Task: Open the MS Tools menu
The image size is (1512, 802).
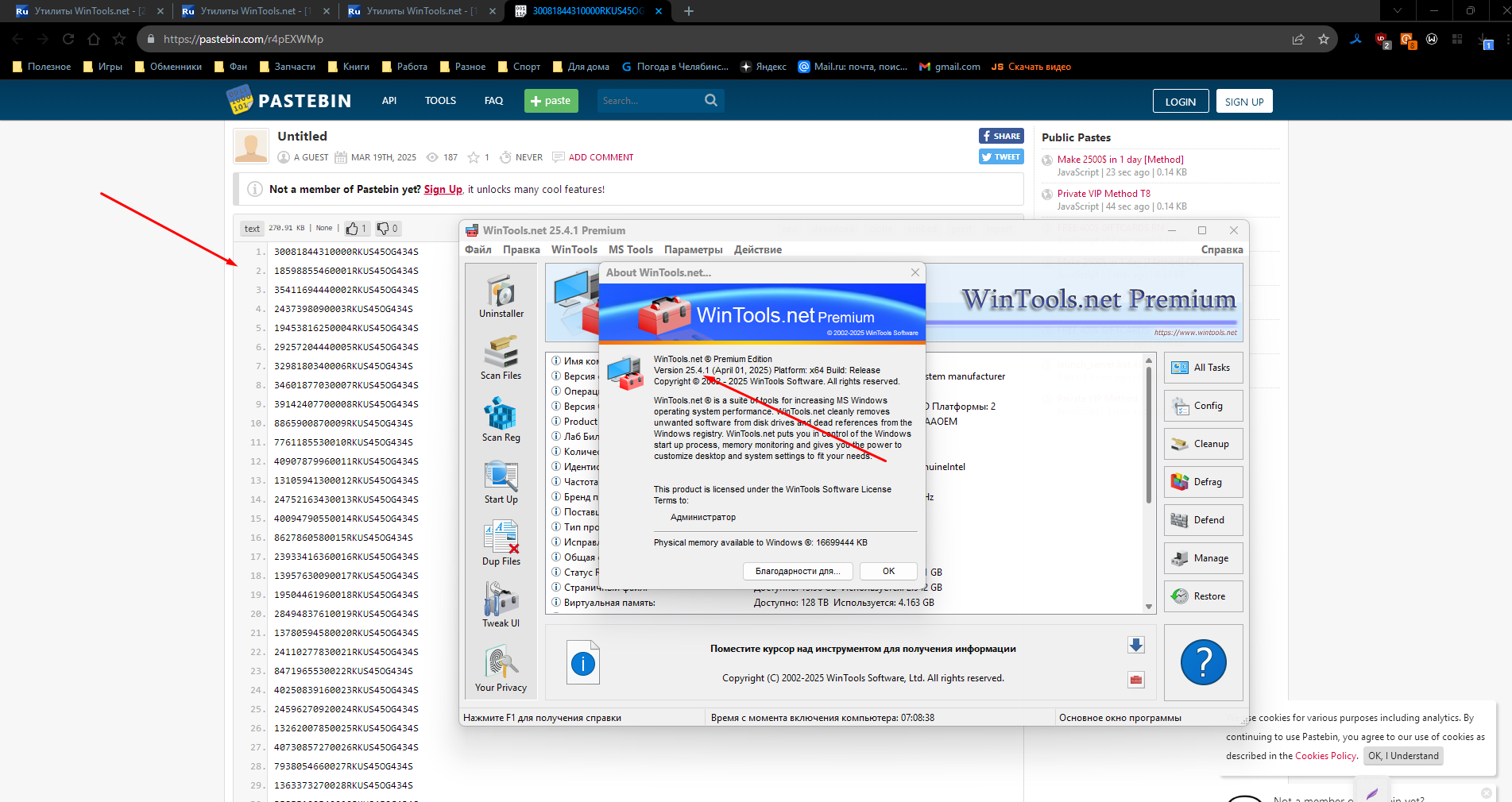Action: click(631, 249)
